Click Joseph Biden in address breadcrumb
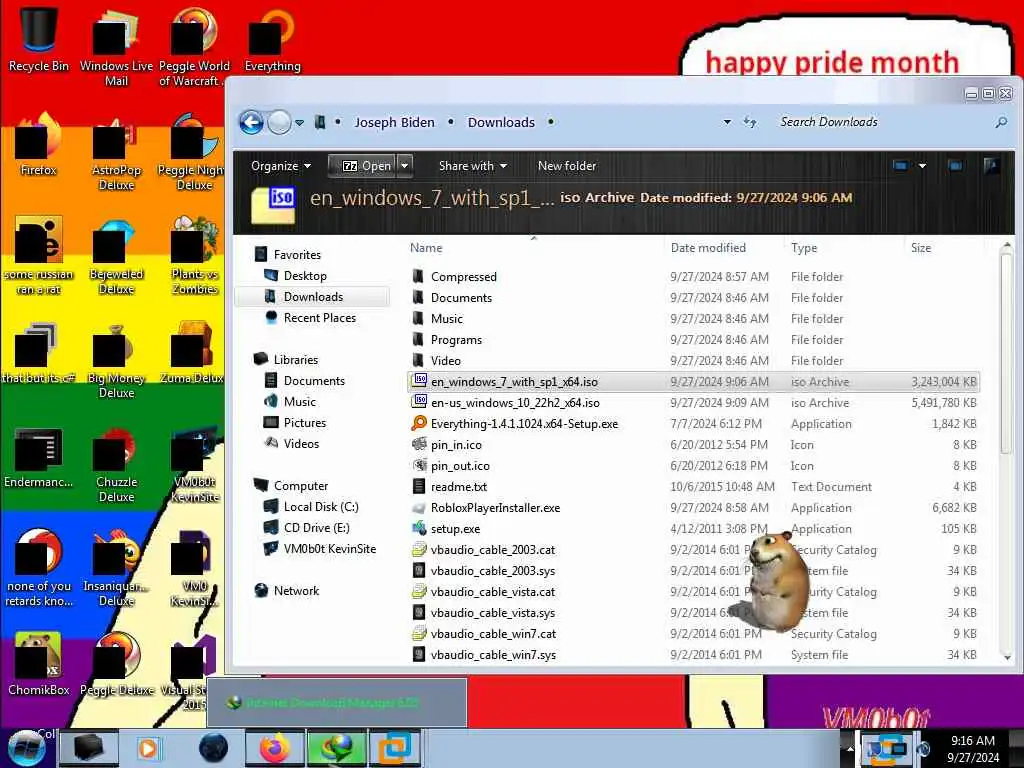The image size is (1024, 768). tap(394, 123)
